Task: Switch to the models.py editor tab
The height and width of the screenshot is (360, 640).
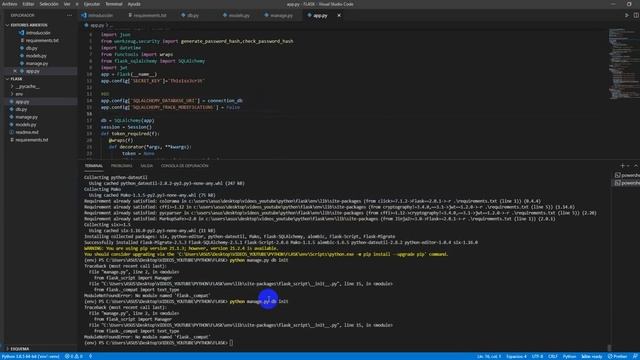Action: click(x=236, y=16)
